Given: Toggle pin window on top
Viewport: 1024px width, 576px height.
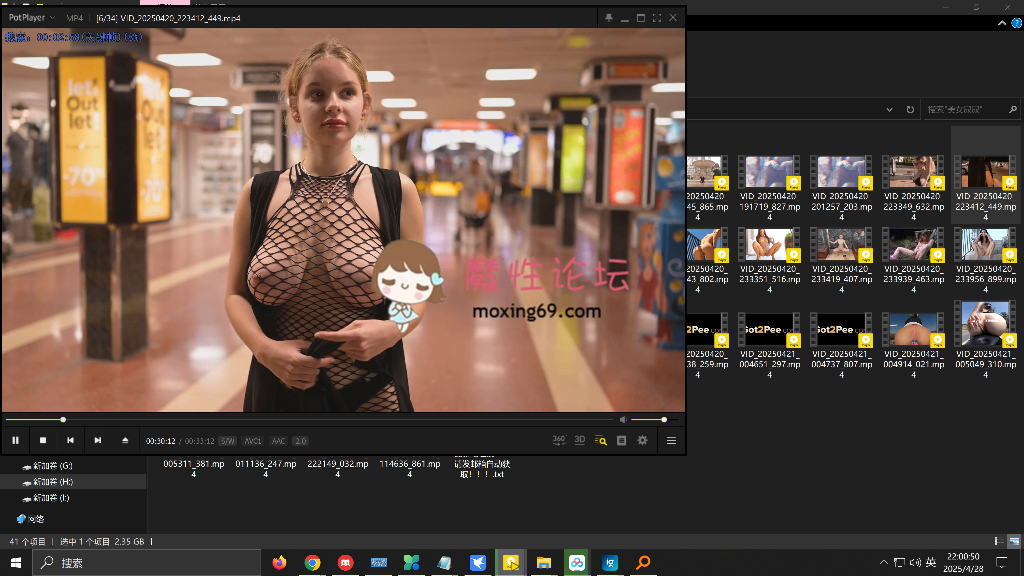Looking at the screenshot, I should coord(608,18).
